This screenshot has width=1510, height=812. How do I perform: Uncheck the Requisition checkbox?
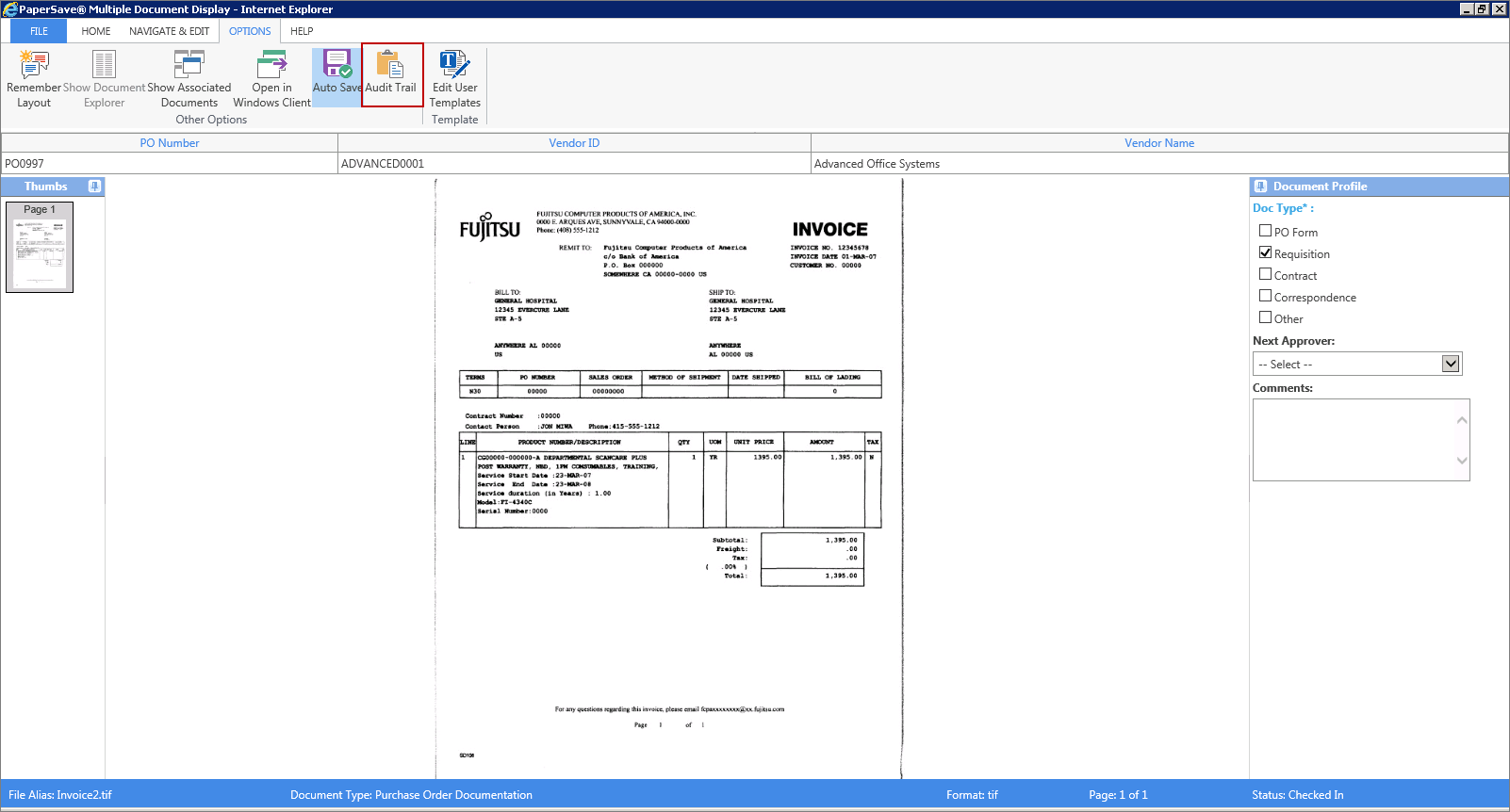tap(1265, 252)
